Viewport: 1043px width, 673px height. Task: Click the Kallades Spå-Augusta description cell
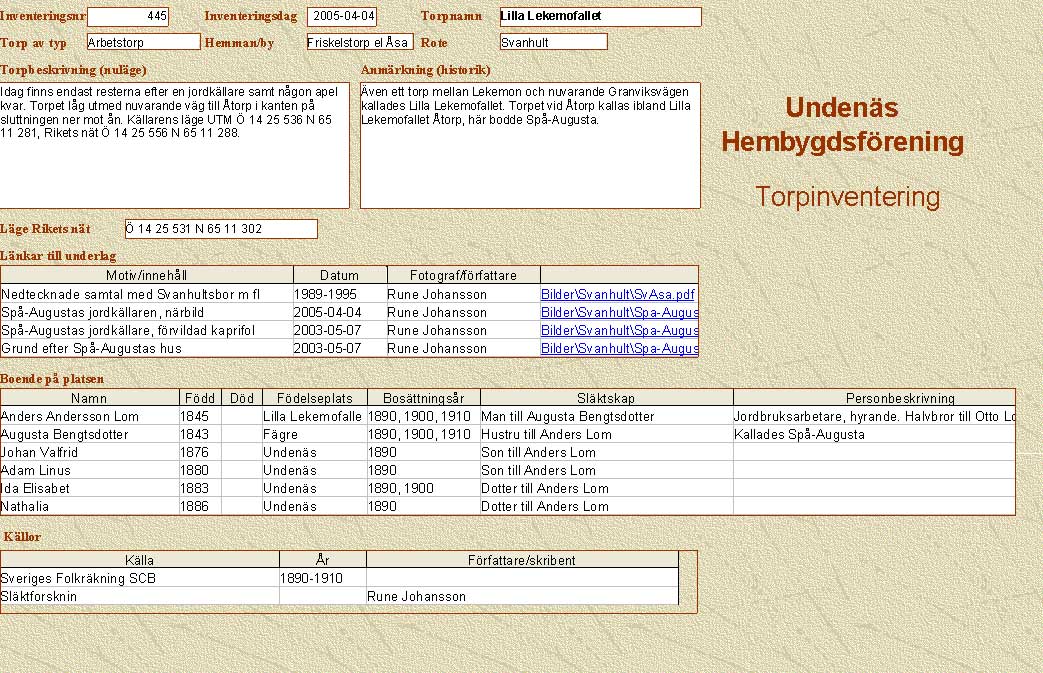(873, 435)
